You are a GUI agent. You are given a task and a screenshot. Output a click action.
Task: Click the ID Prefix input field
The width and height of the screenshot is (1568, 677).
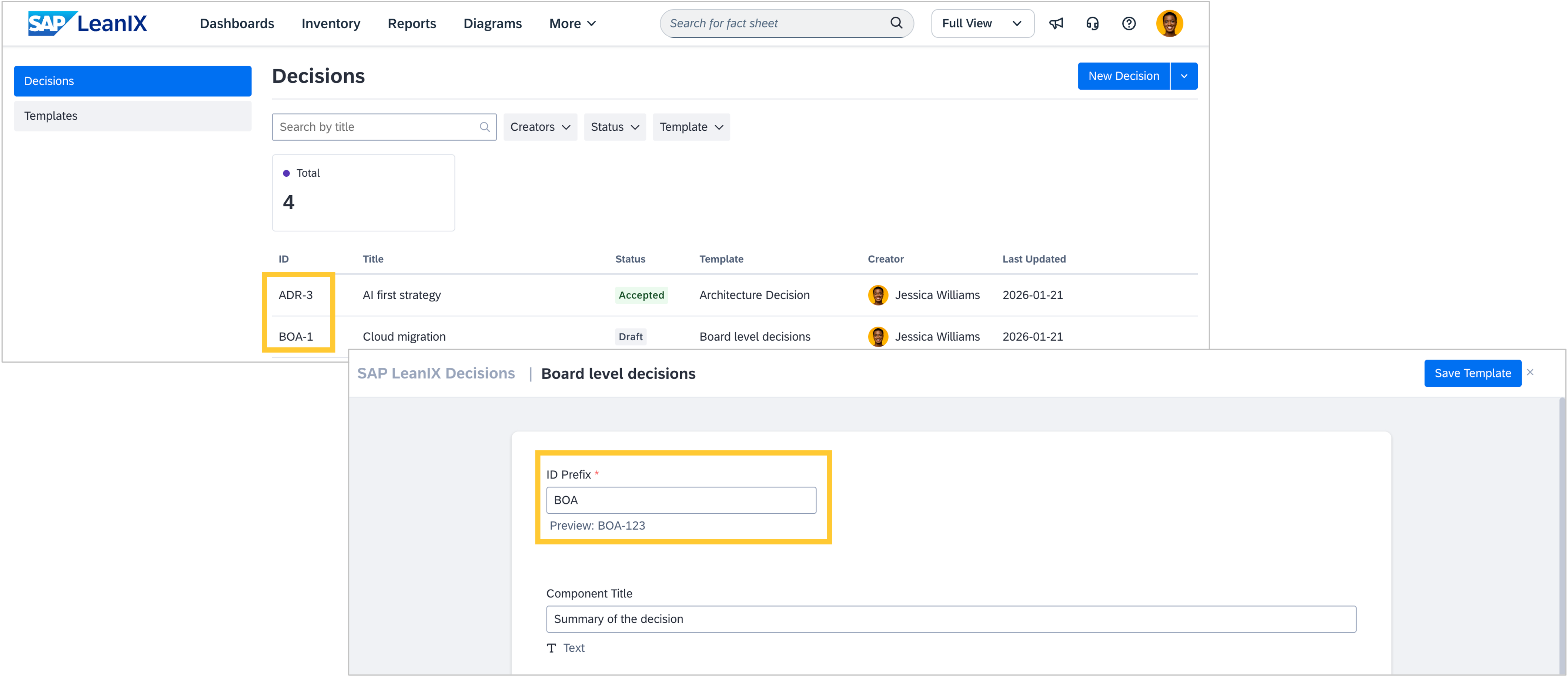pos(681,500)
